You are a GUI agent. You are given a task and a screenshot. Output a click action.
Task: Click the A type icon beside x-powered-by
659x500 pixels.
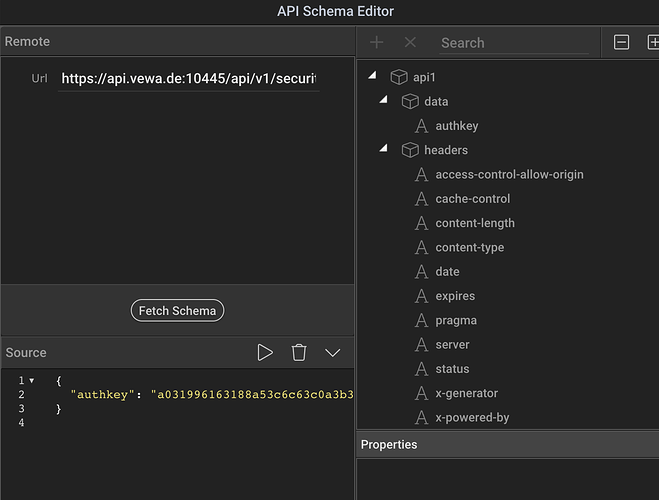pyautogui.click(x=422, y=418)
